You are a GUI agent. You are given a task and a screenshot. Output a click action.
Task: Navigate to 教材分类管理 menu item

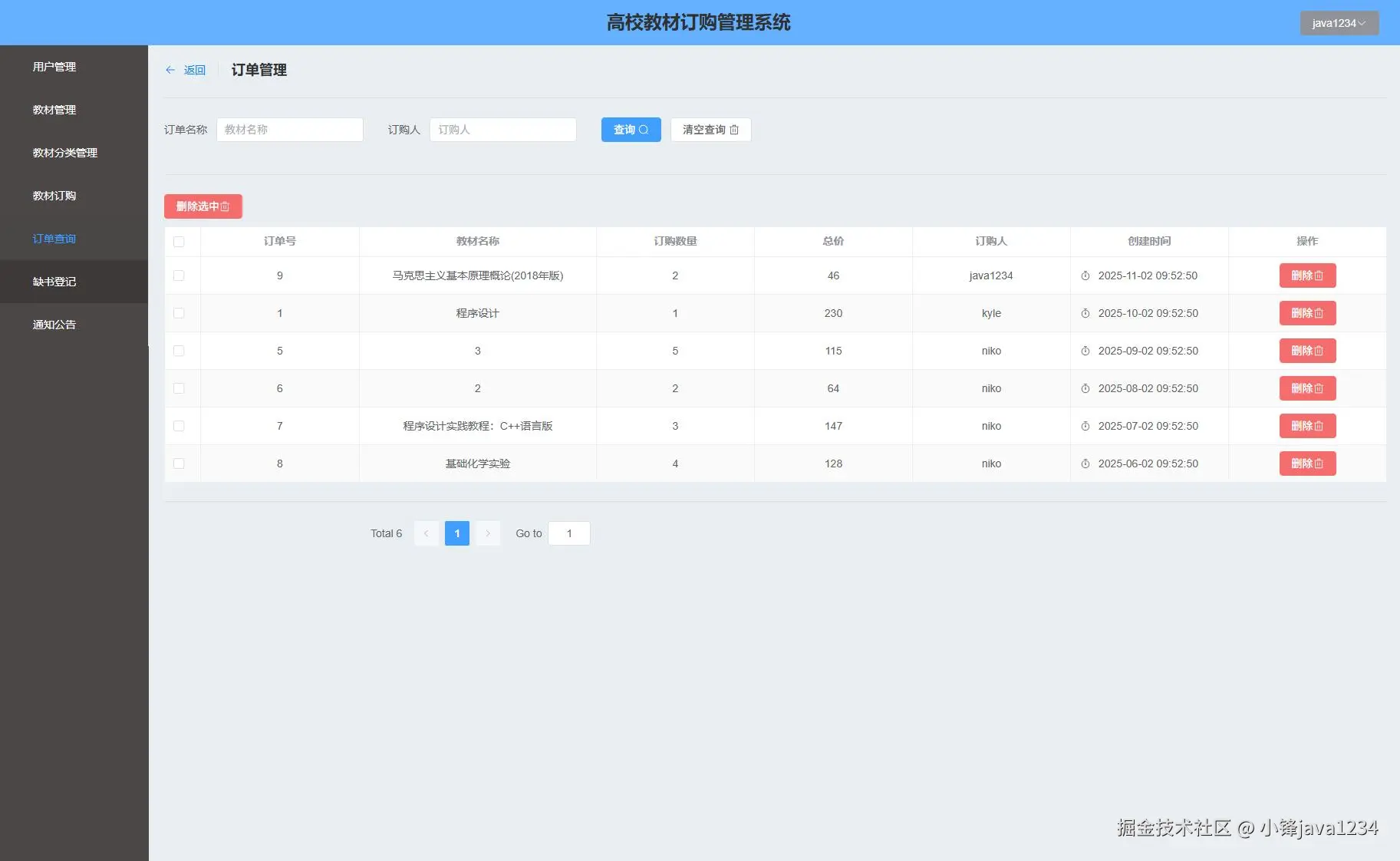(74, 153)
